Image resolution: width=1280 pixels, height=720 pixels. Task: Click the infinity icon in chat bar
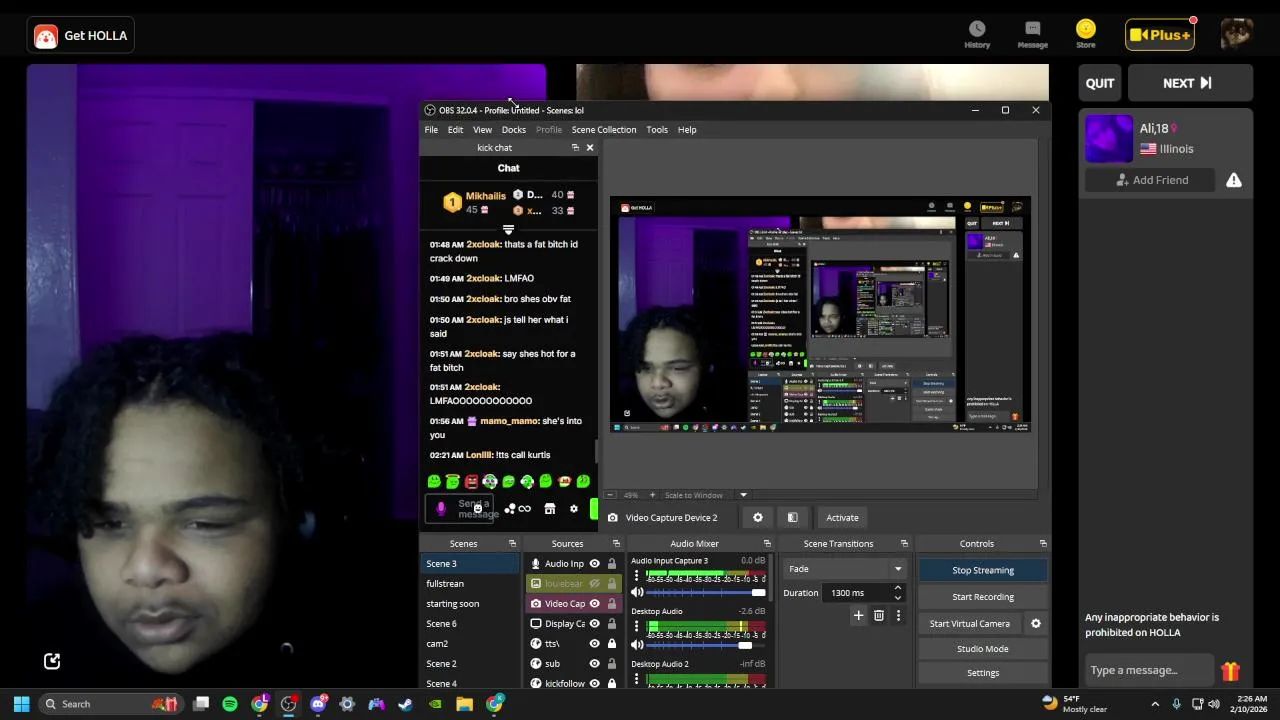pyautogui.click(x=524, y=509)
